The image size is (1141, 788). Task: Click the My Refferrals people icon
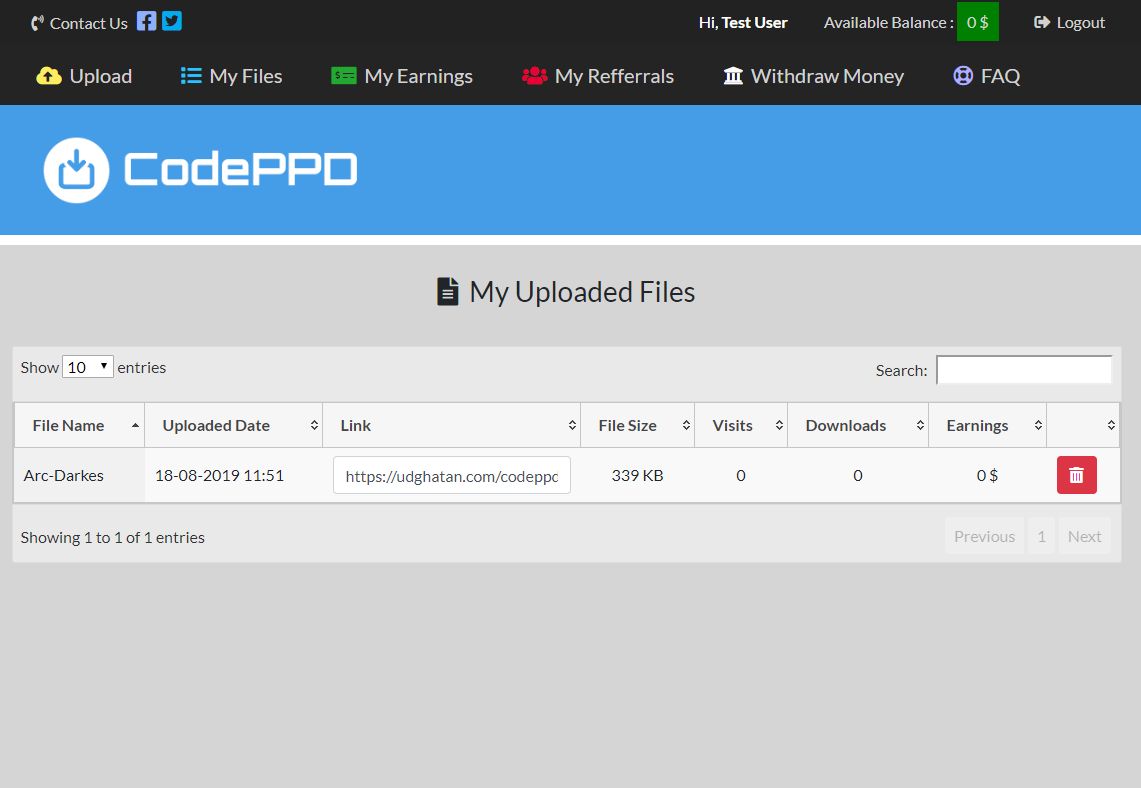[535, 76]
